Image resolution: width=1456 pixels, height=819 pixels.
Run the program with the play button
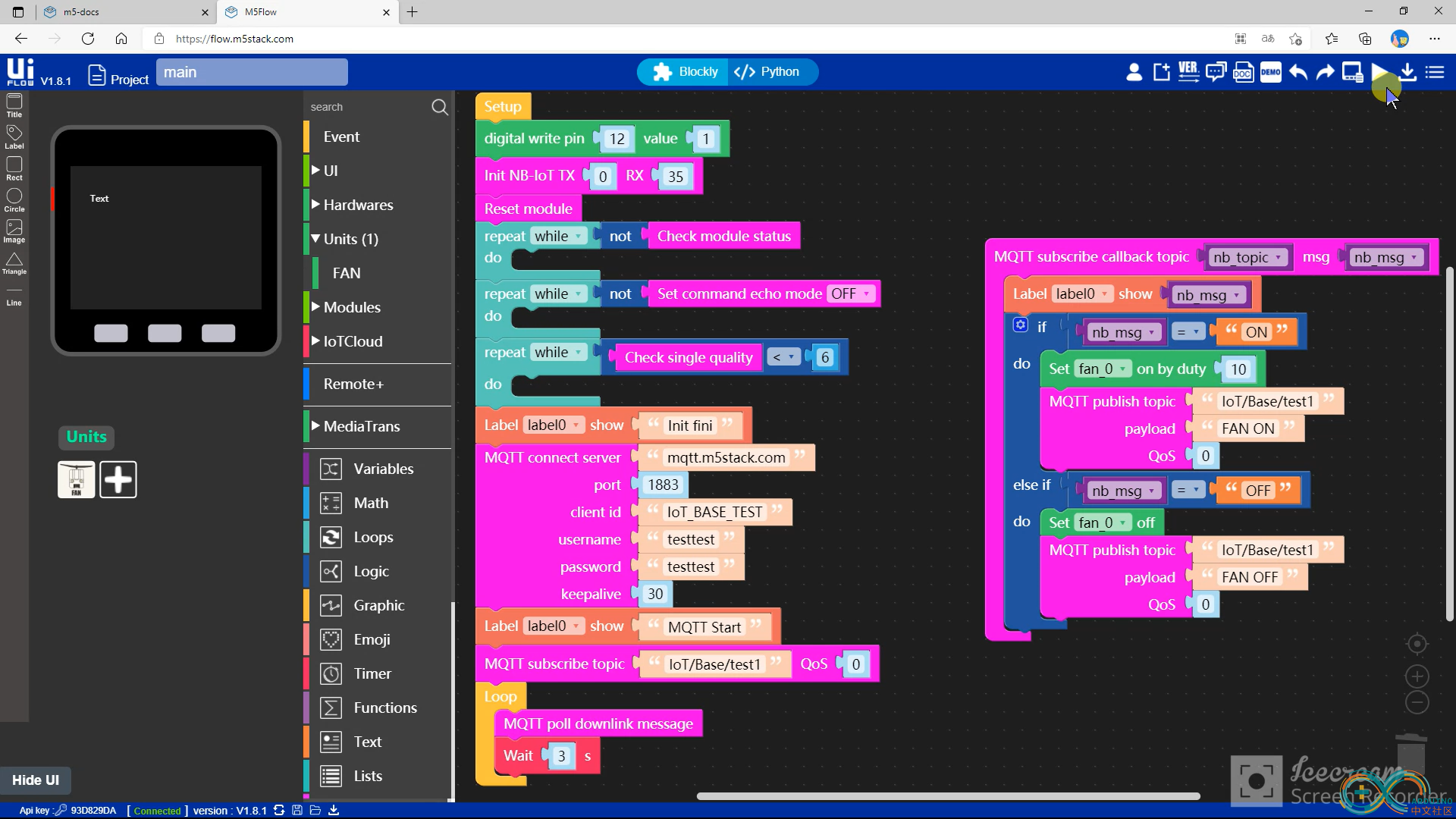pyautogui.click(x=1380, y=72)
